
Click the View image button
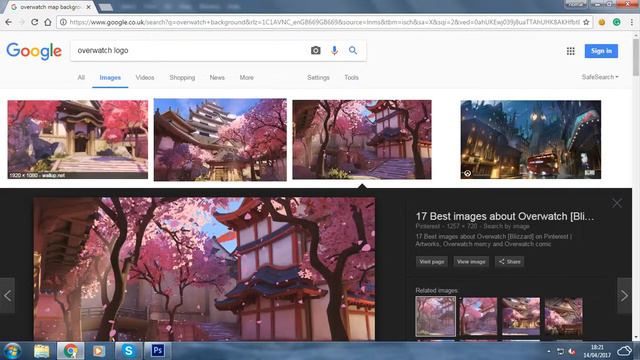471,262
